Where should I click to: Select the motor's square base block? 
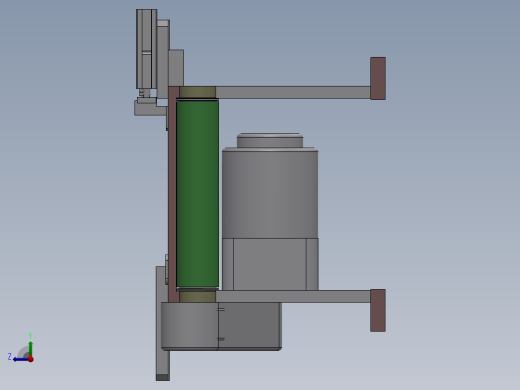[270, 264]
